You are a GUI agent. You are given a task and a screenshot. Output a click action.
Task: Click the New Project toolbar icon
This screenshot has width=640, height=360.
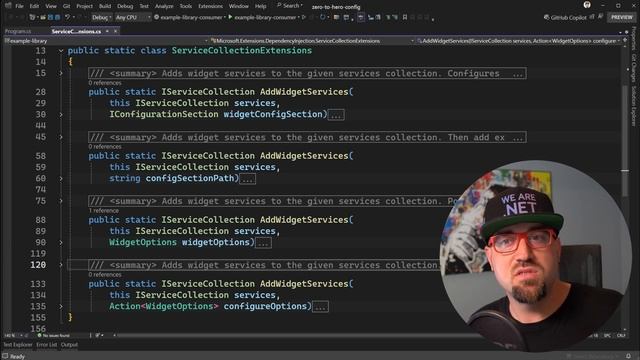pos(32,17)
